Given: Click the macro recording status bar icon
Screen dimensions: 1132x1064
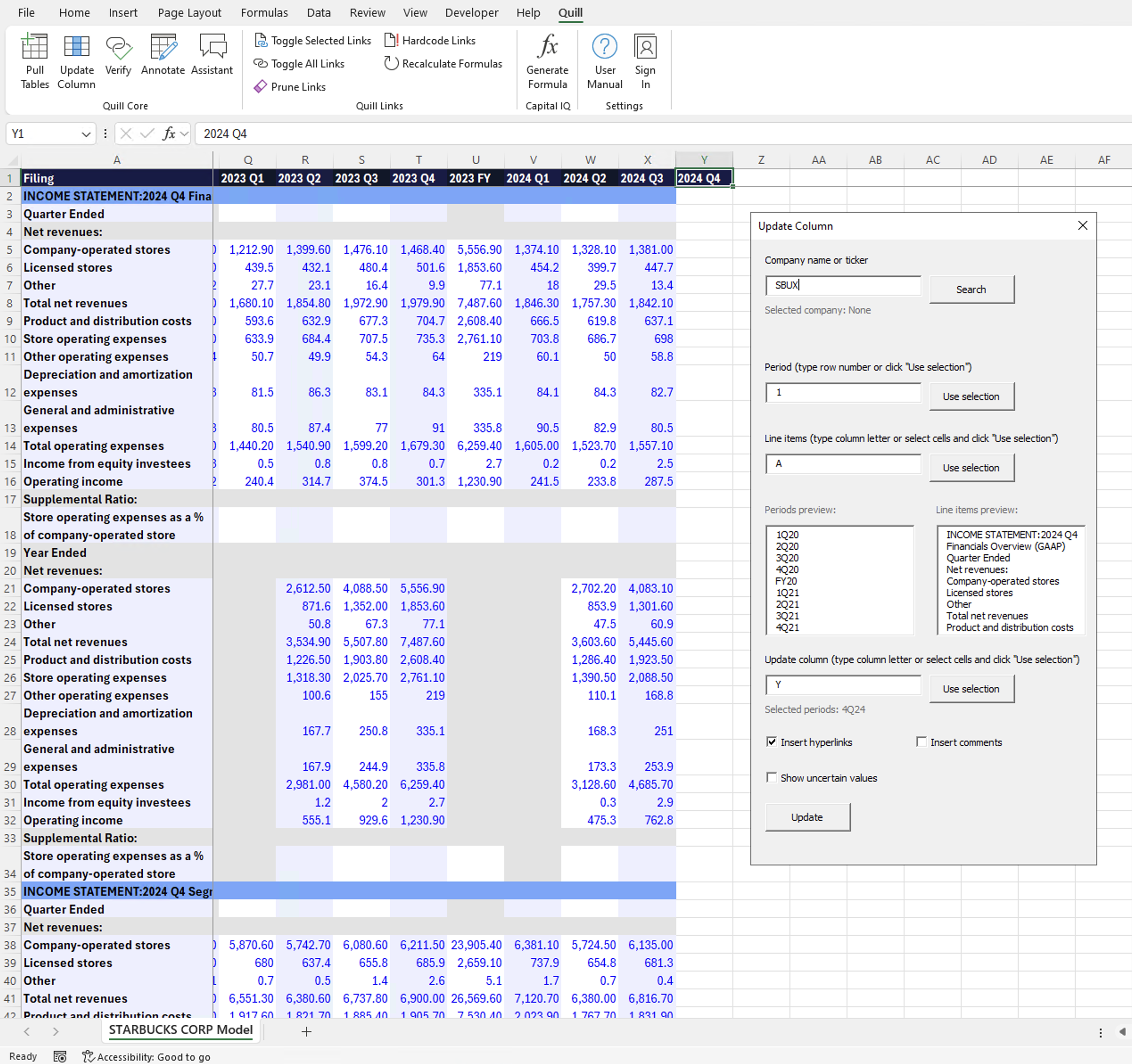Looking at the screenshot, I should point(60,1056).
